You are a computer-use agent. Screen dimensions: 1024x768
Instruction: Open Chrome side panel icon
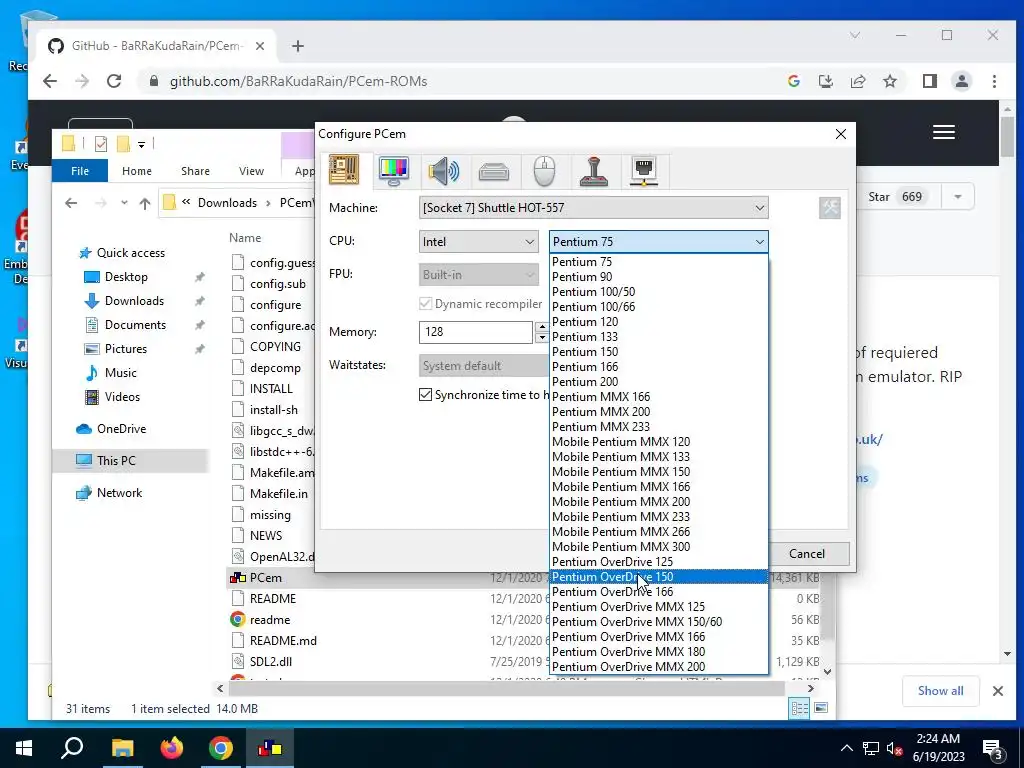coord(929,81)
